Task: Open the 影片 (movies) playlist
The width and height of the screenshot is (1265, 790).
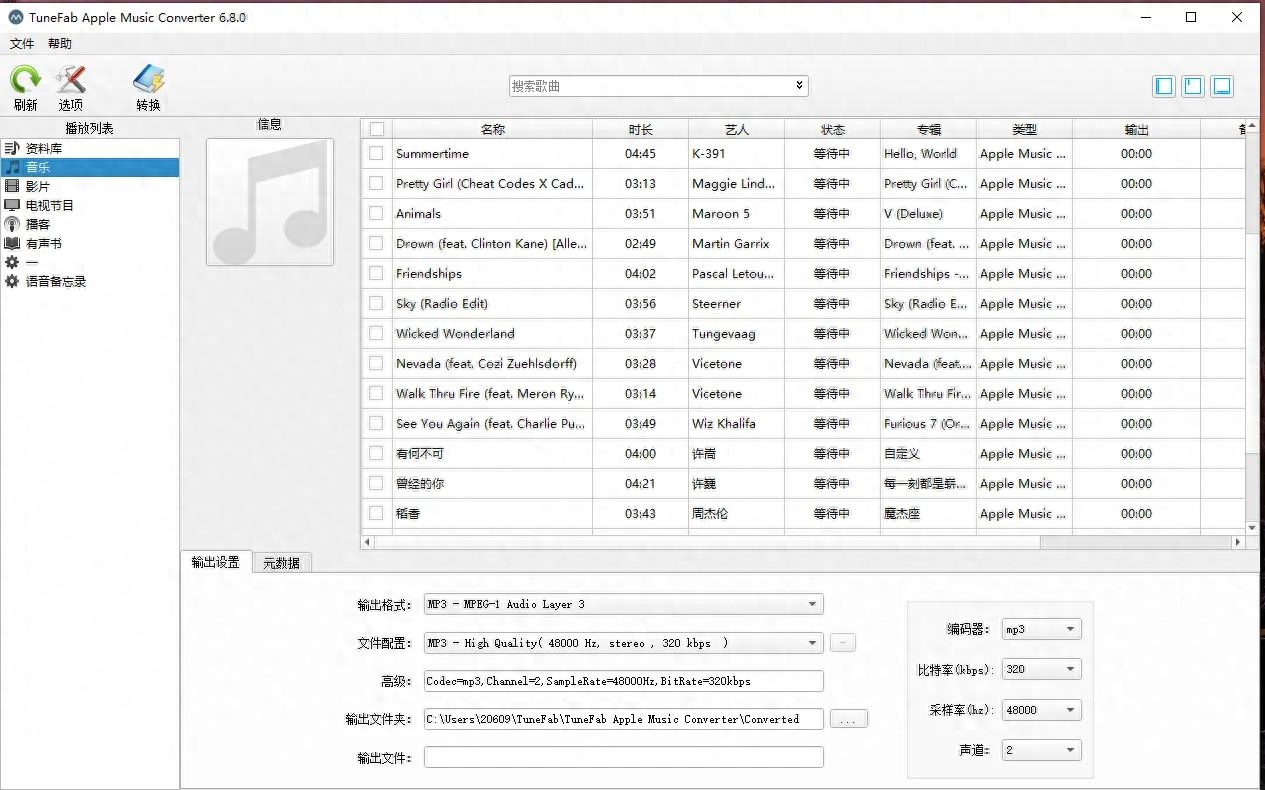Action: click(38, 185)
